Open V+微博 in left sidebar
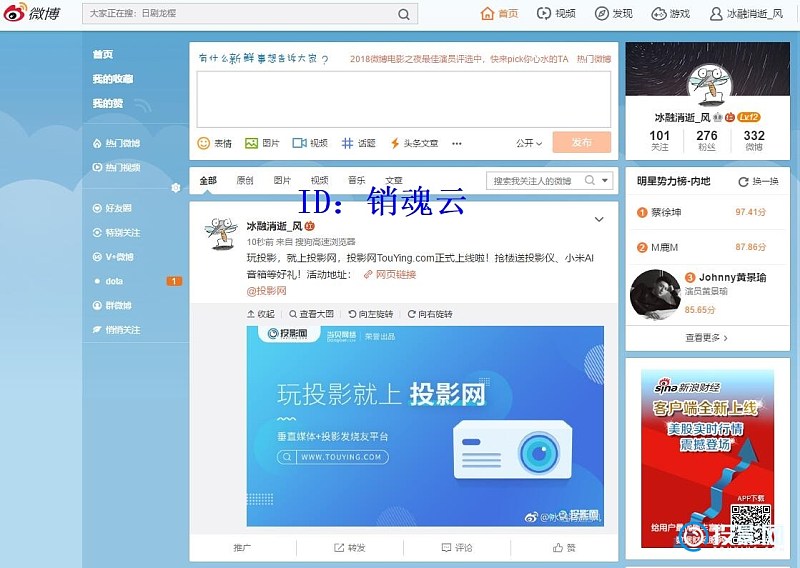This screenshot has height=568, width=800. coord(113,257)
